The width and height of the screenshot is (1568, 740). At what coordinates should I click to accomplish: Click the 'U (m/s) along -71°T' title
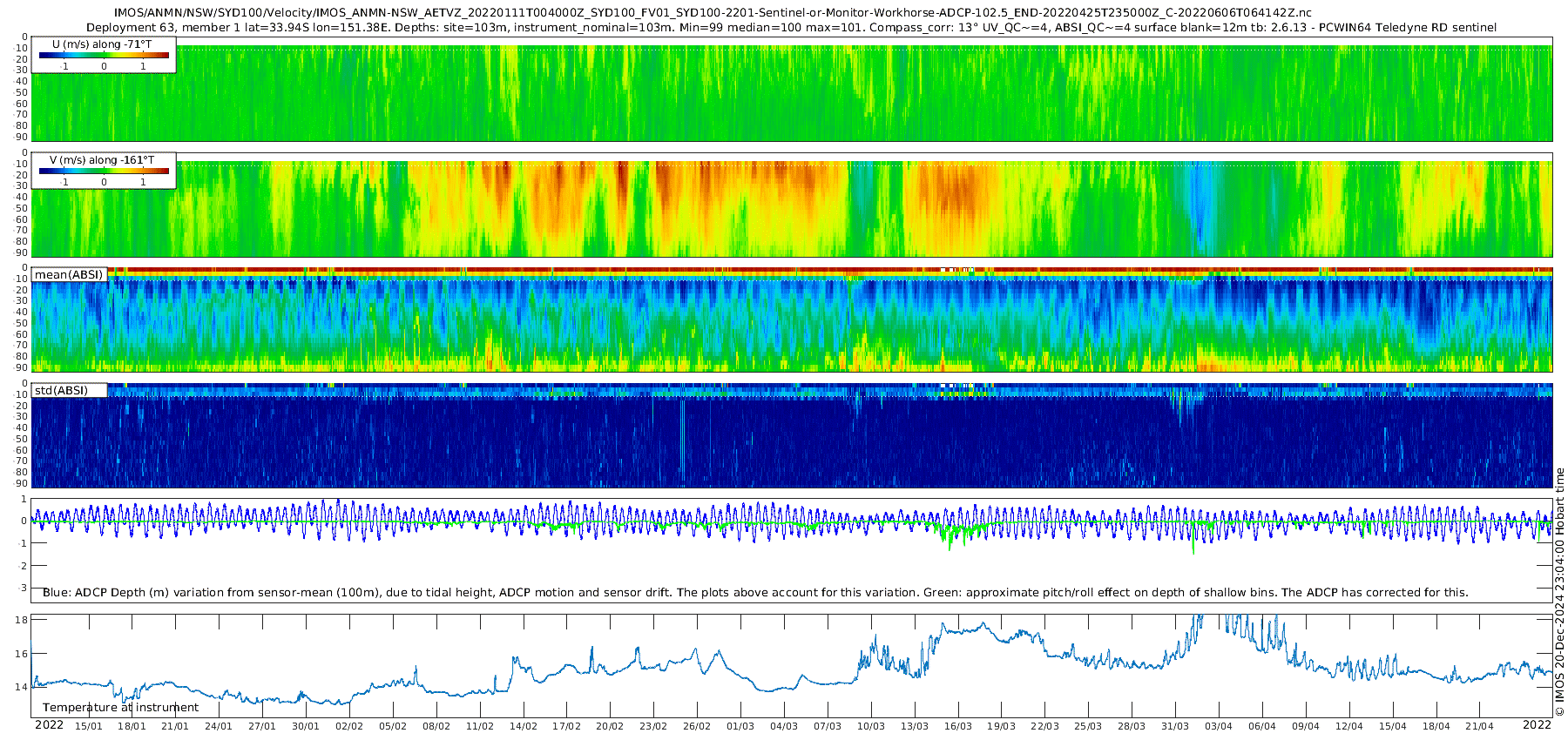click(x=102, y=44)
